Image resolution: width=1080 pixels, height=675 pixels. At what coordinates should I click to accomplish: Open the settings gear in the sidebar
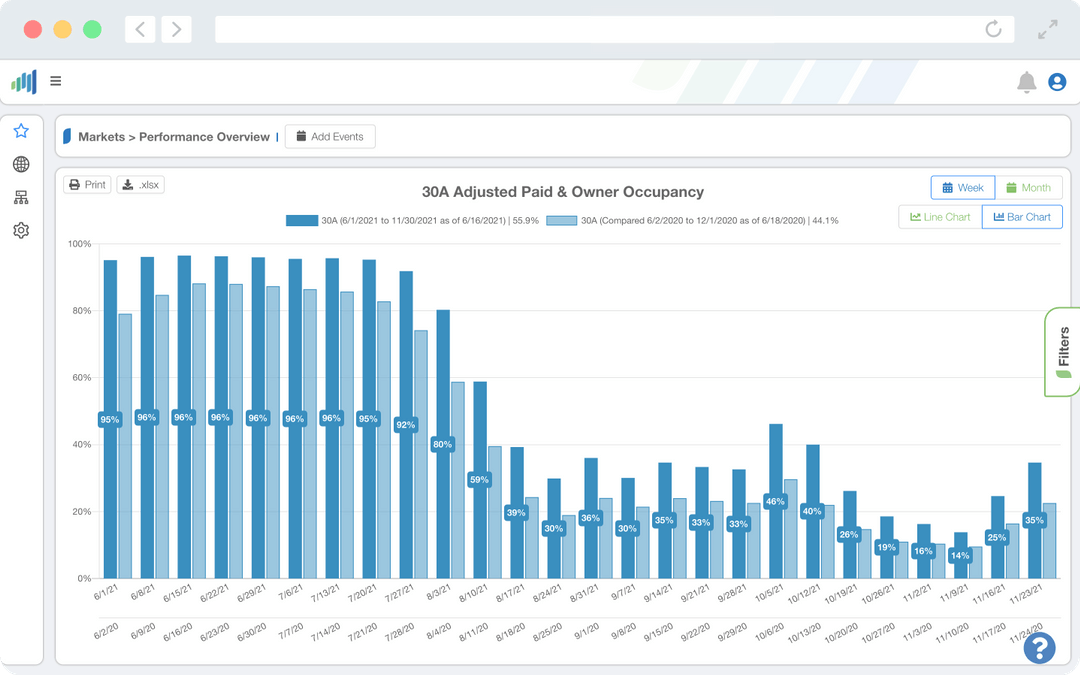21,230
